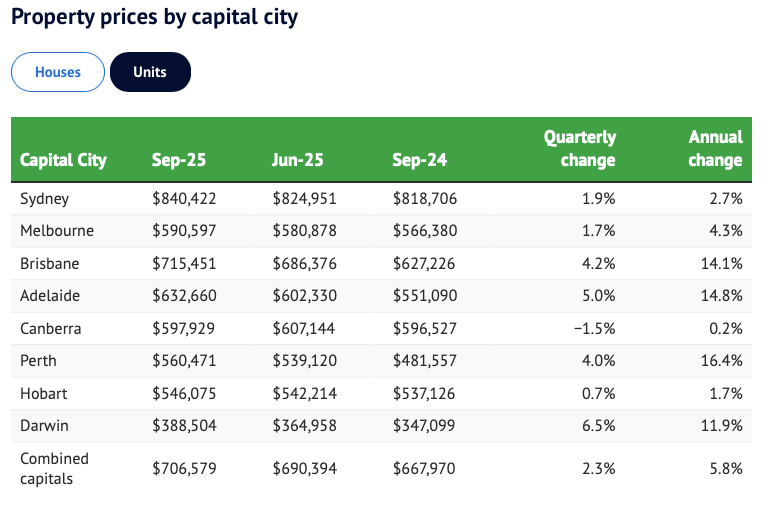The image size is (768, 510).
Task: Click the Capital City column header
Action: tap(63, 160)
